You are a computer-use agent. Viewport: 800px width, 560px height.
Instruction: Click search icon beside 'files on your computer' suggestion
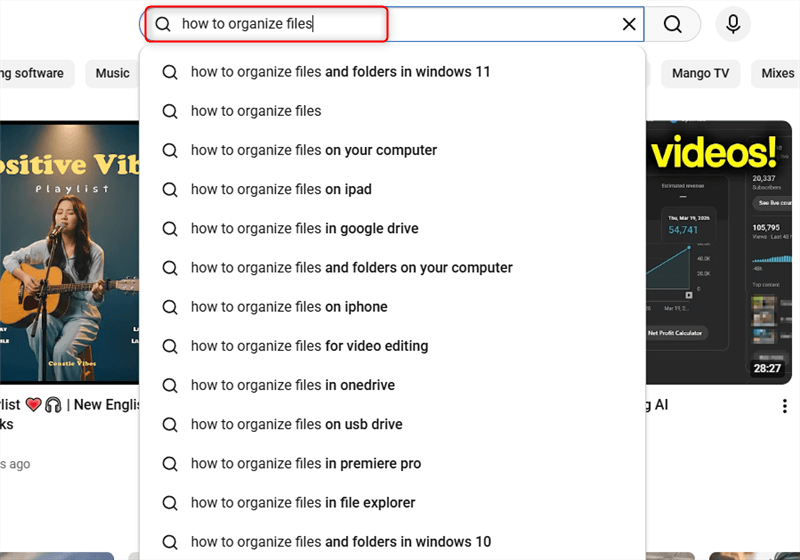(170, 151)
